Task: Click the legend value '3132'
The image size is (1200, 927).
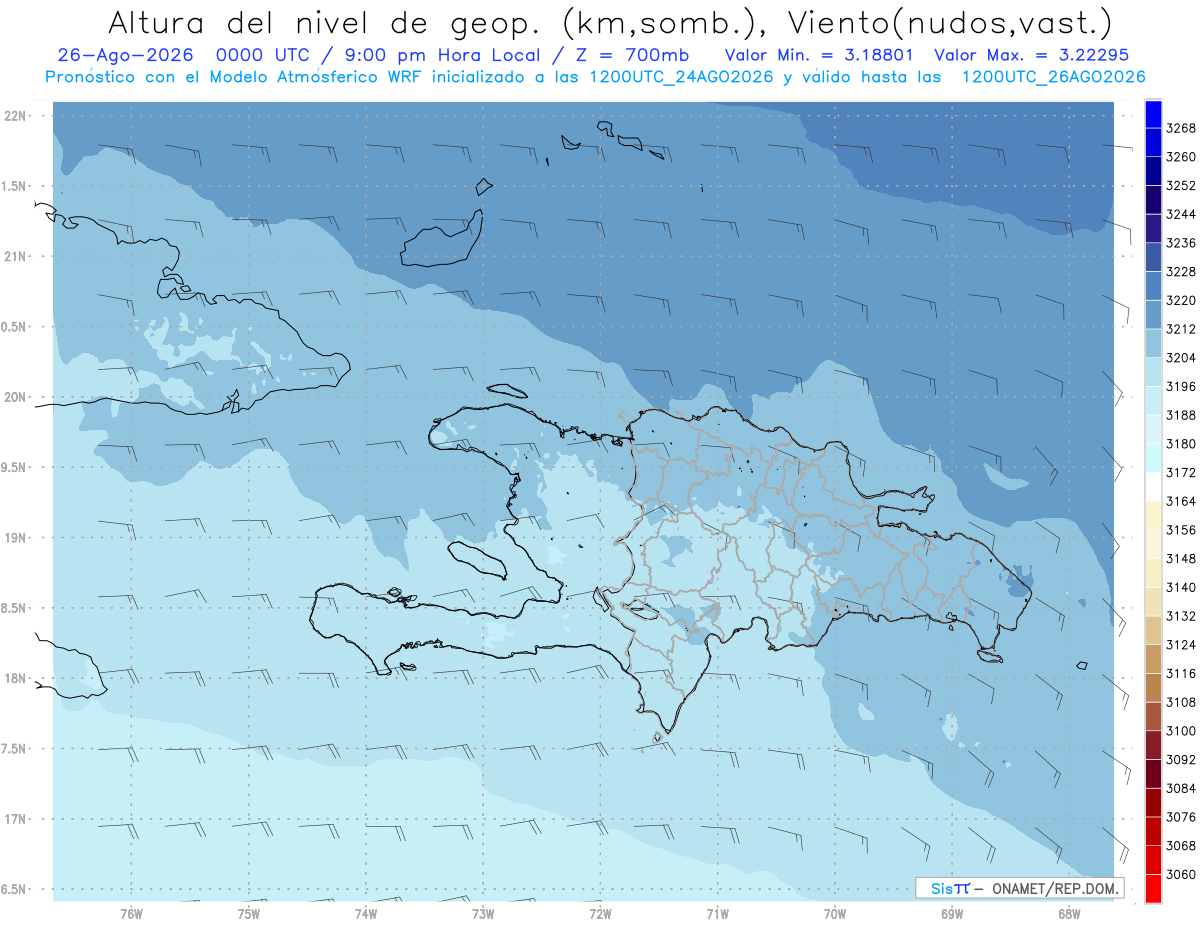Action: coord(1181,616)
